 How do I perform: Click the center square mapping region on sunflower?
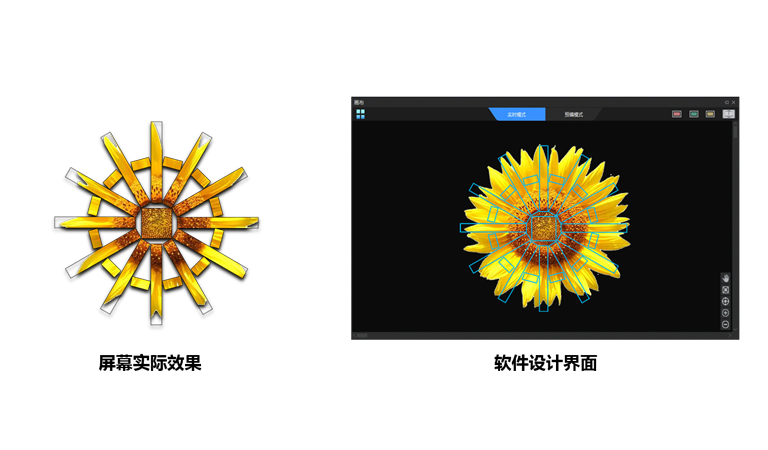click(542, 228)
